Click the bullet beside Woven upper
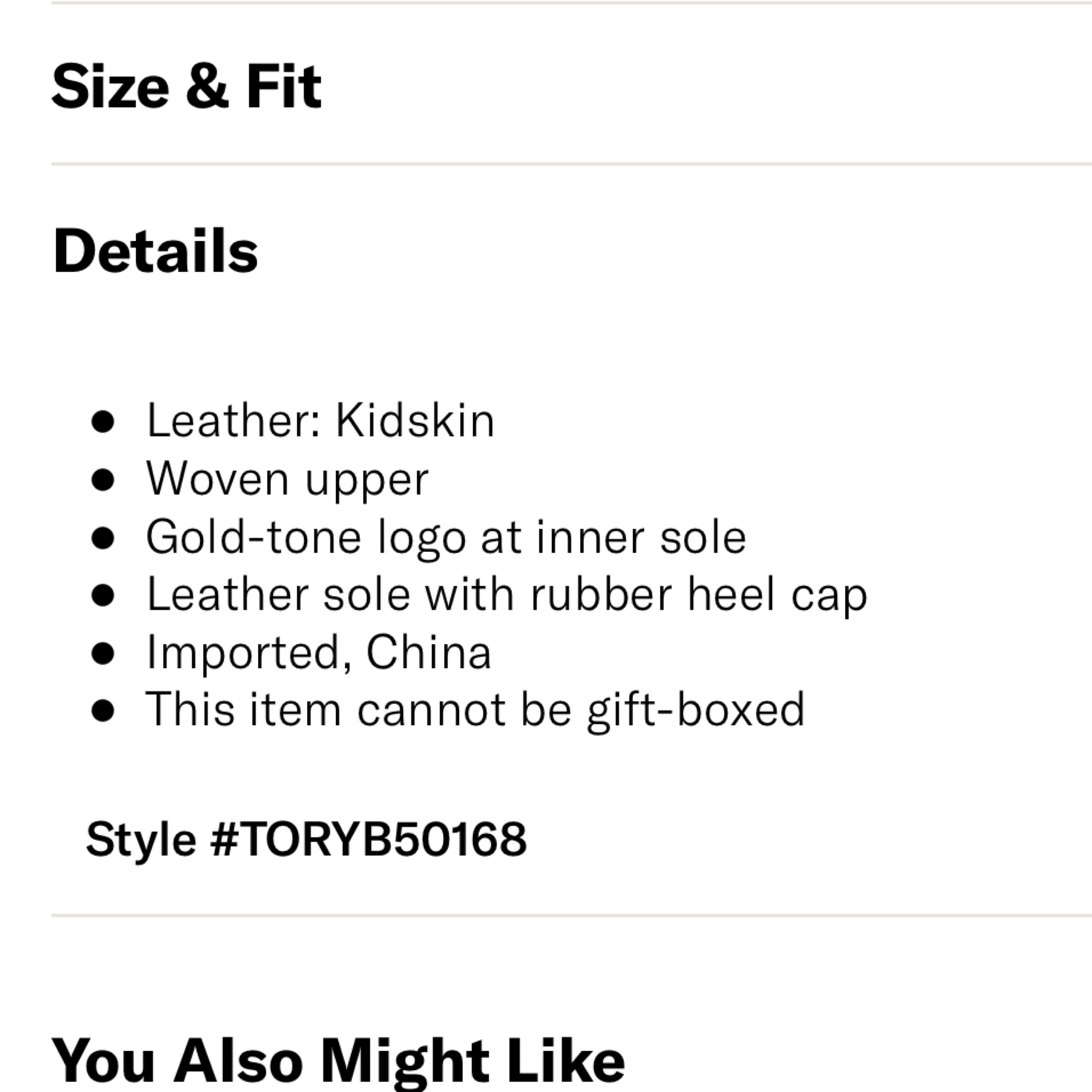 (x=103, y=480)
